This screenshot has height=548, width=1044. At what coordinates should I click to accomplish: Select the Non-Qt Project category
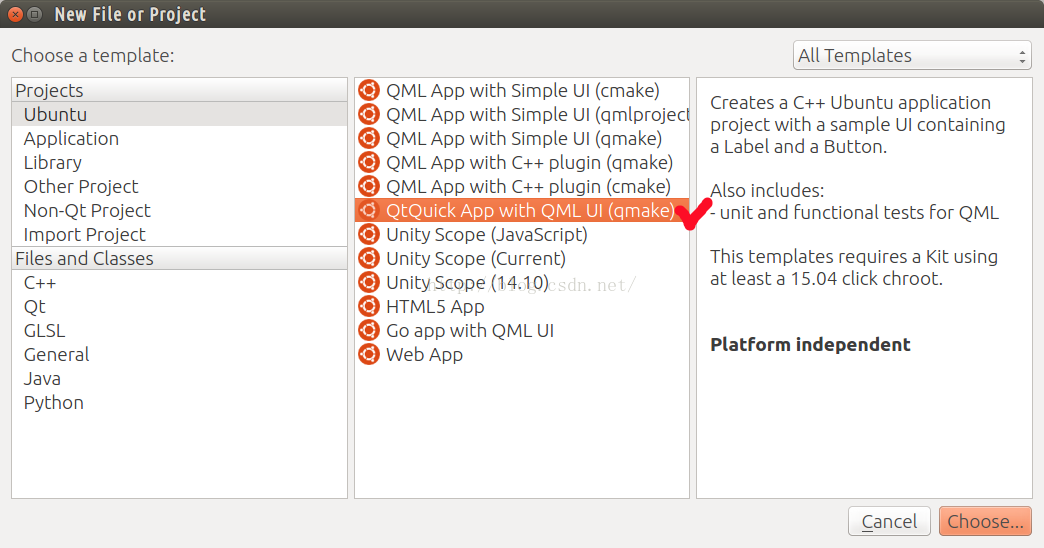coord(180,210)
